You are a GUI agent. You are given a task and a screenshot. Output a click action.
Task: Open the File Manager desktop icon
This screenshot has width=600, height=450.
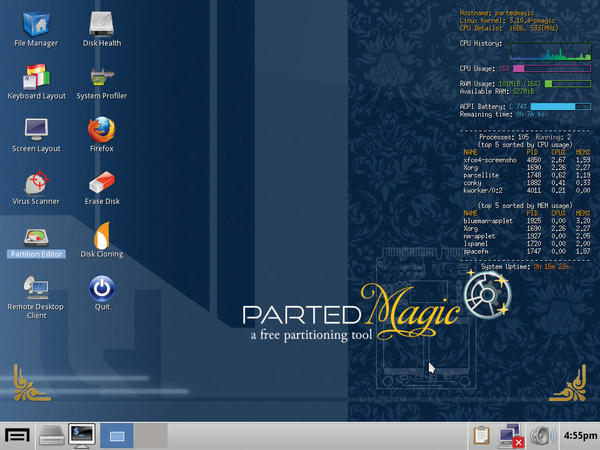pos(36,30)
